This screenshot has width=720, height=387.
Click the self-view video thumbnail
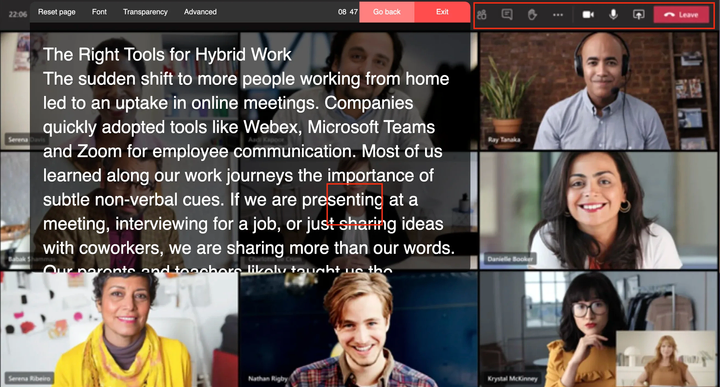(x=666, y=359)
